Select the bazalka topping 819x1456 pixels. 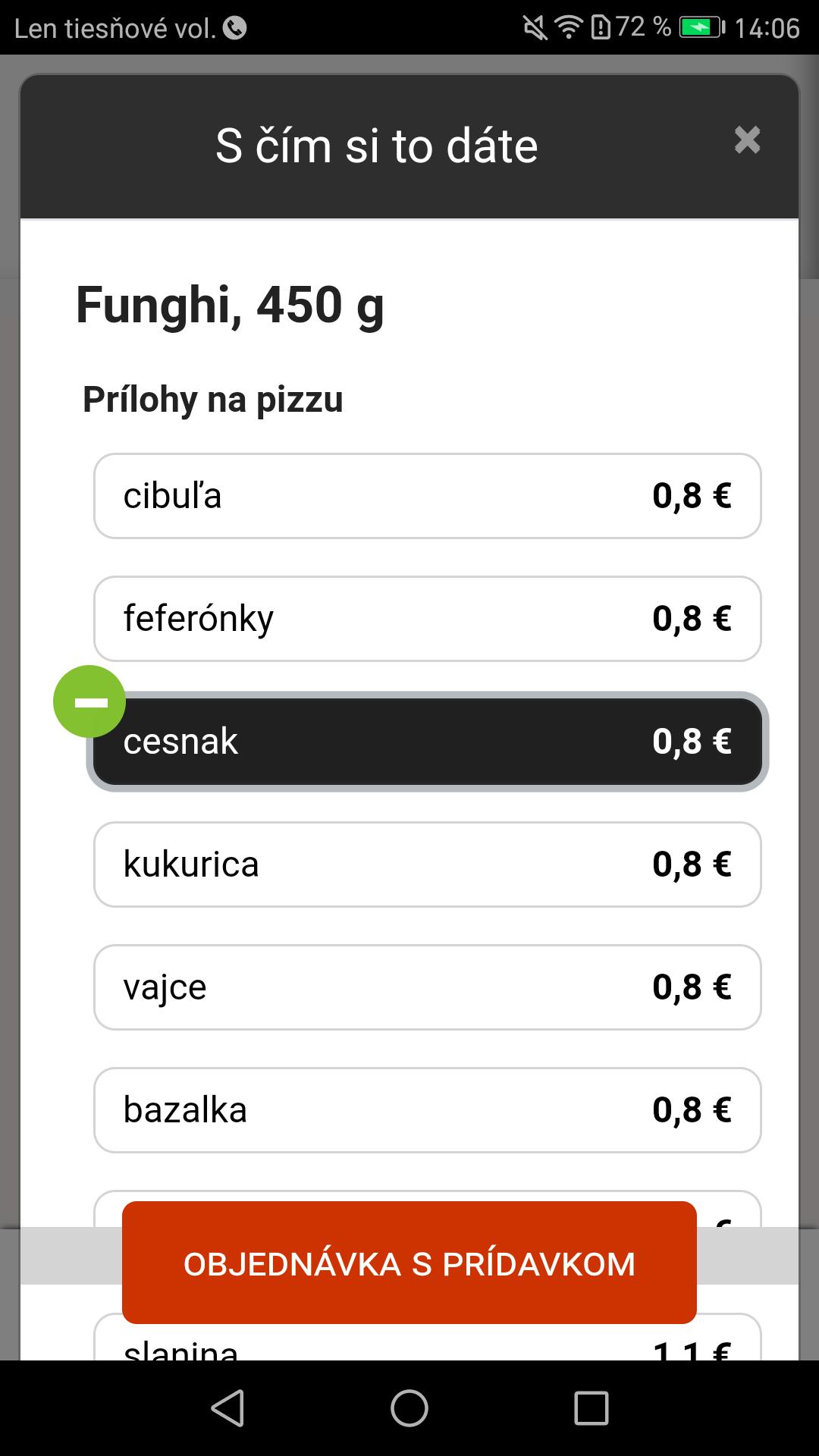pos(428,1110)
